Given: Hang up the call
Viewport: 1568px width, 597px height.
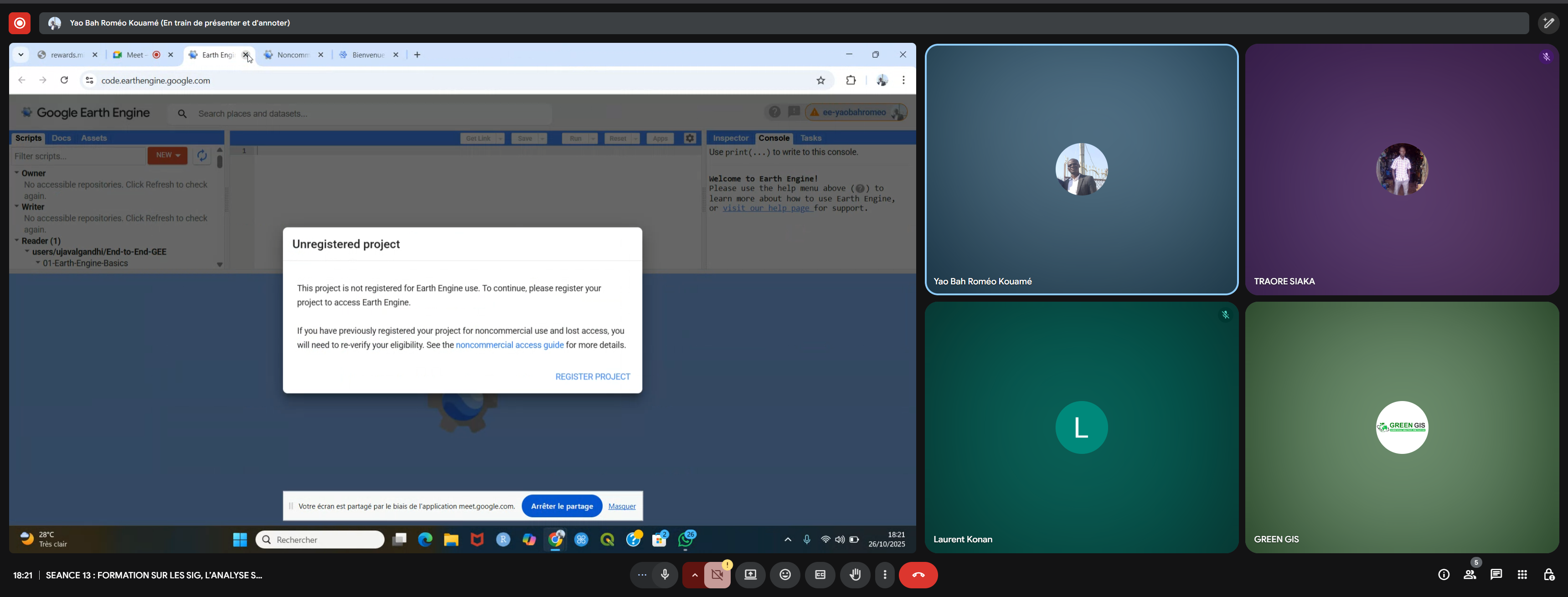Looking at the screenshot, I should point(918,575).
